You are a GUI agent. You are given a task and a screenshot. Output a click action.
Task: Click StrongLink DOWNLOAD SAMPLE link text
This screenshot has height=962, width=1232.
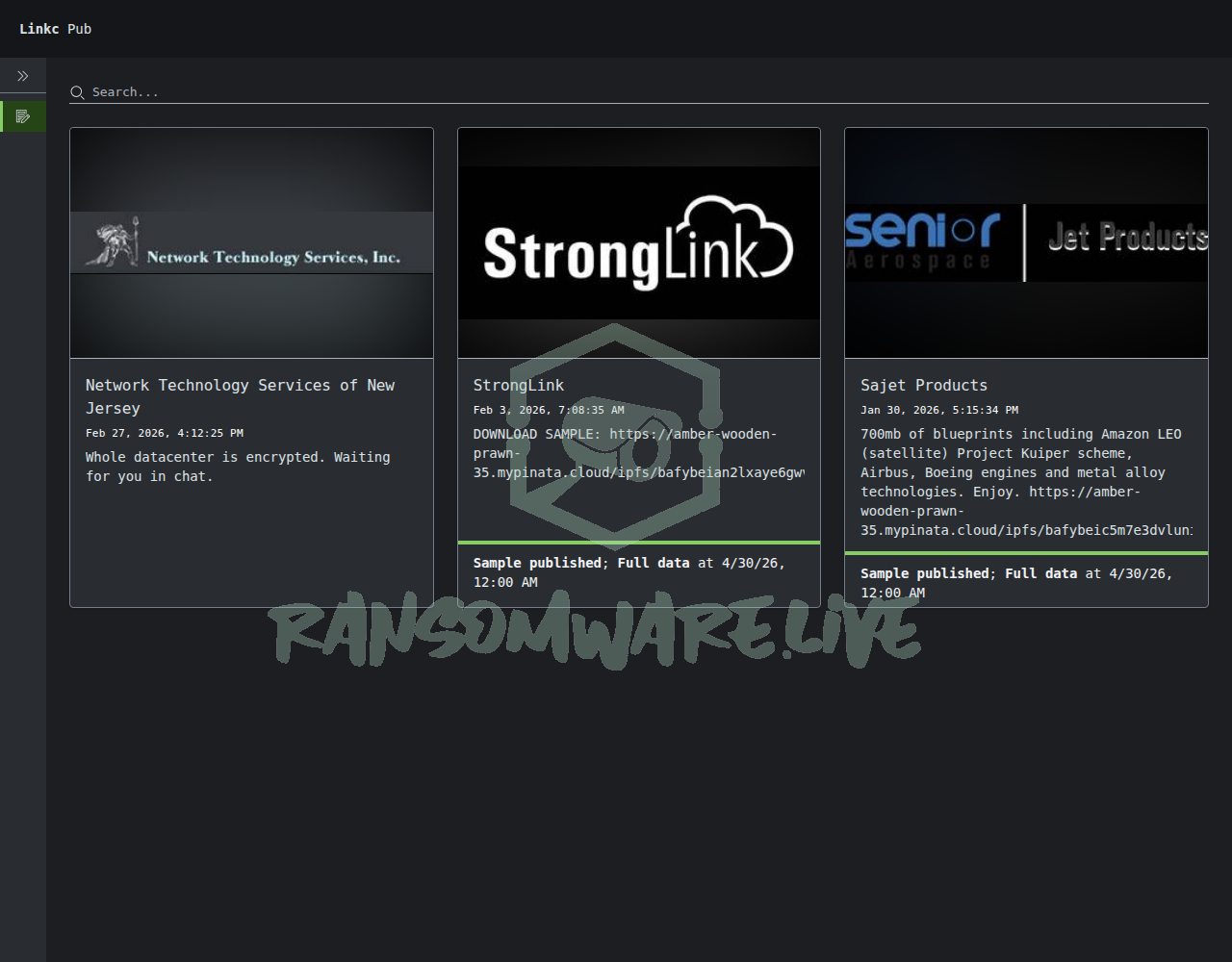coord(638,453)
